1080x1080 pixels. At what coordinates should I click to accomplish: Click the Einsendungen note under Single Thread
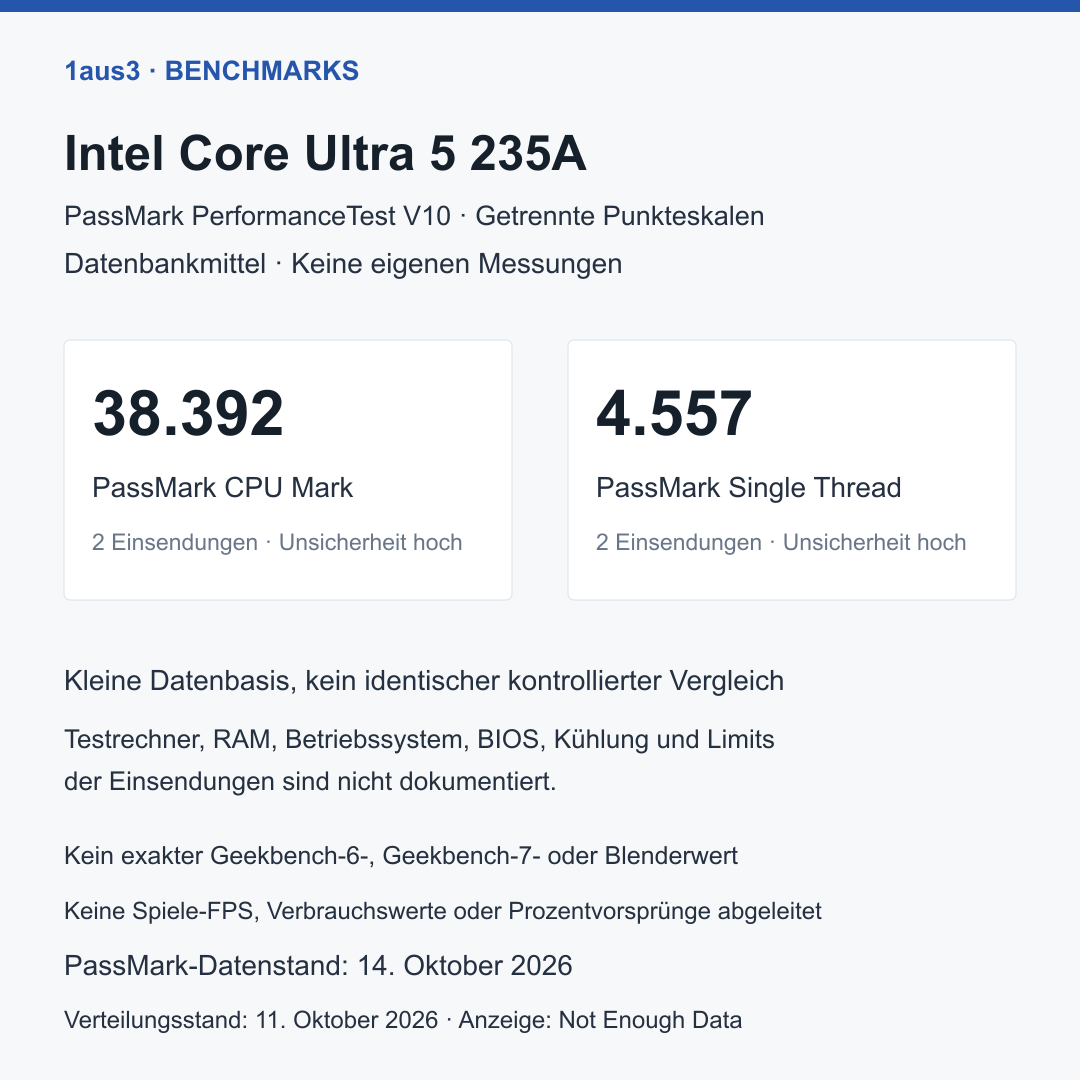click(781, 542)
